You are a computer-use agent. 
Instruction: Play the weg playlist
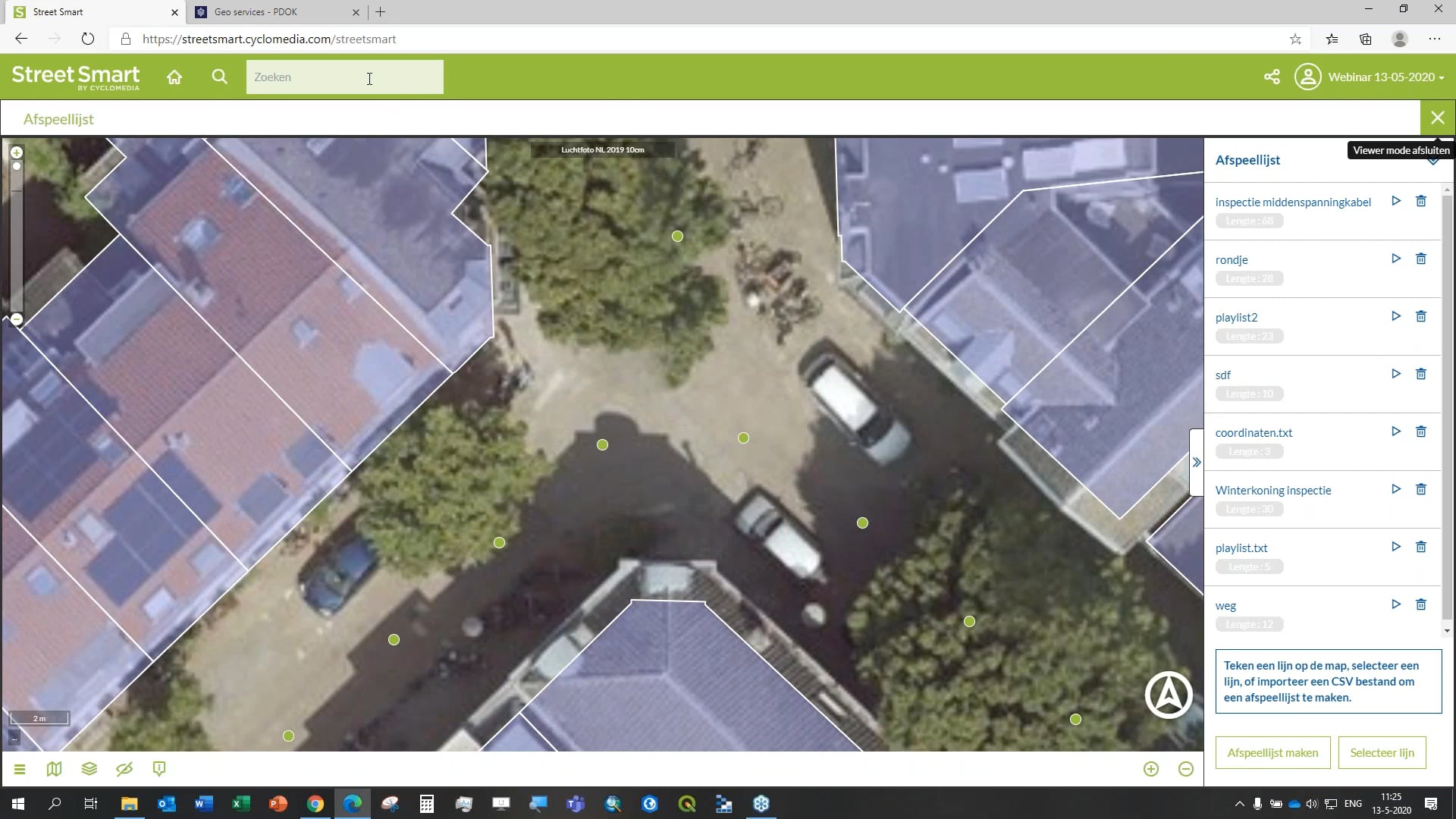click(1396, 604)
